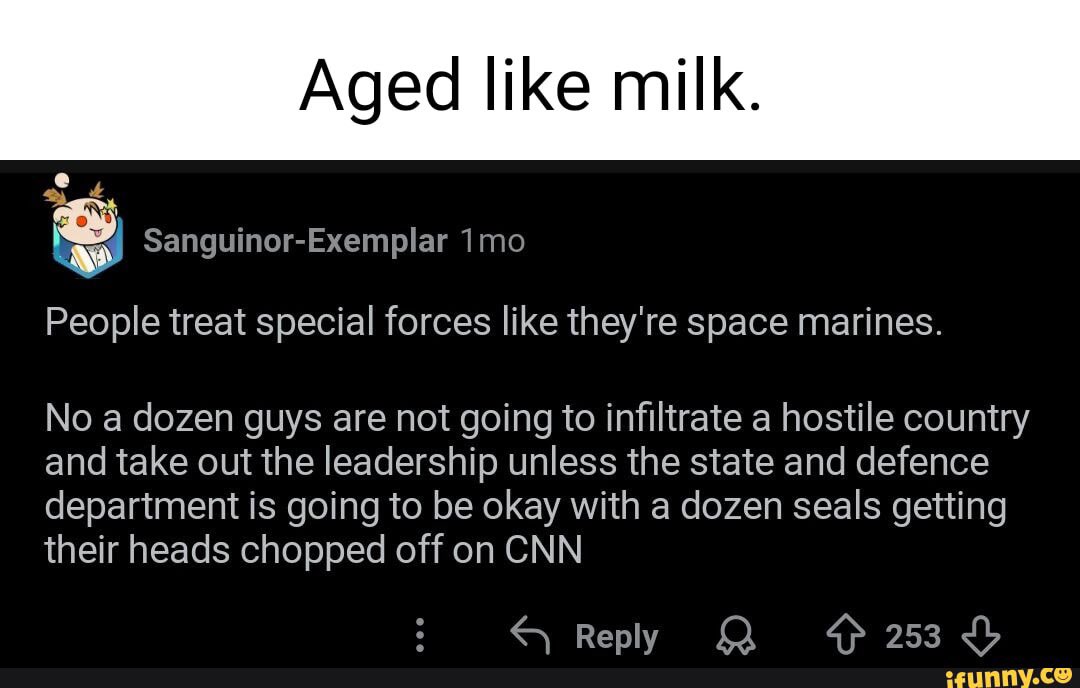
Task: Click the 1mo comment timestamp
Action: [x=492, y=241]
